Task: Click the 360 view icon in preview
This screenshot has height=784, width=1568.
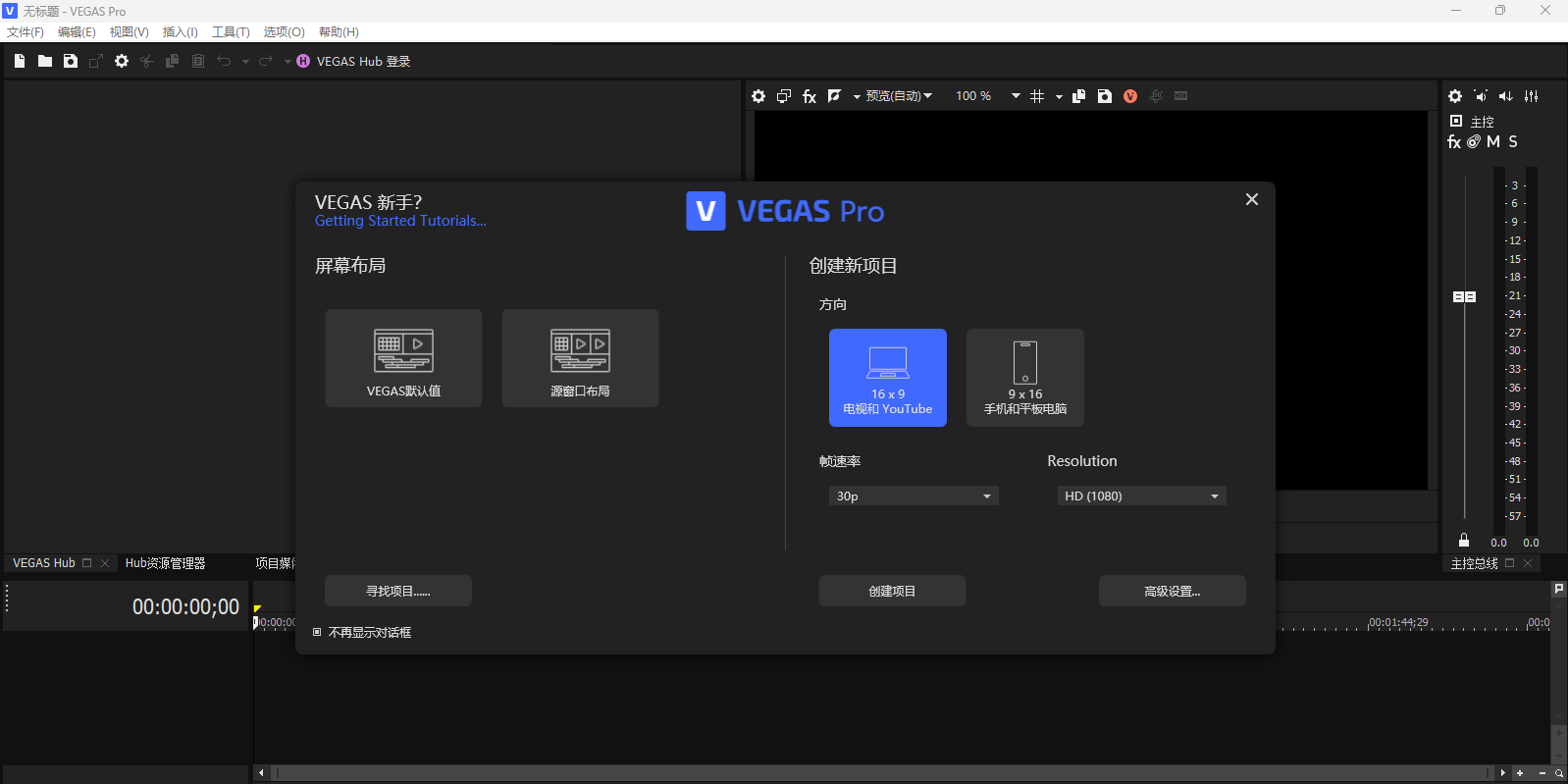Action: [1156, 96]
